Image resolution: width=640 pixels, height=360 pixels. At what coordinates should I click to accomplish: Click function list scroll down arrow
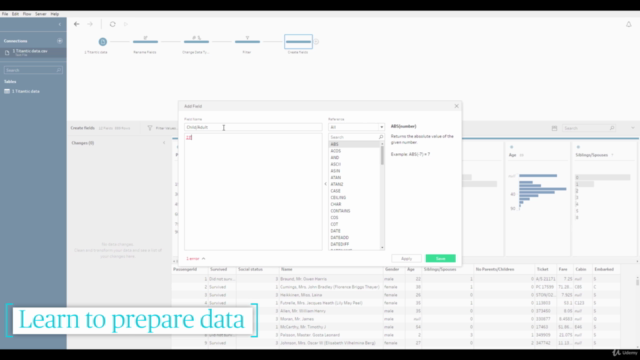pos(382,247)
